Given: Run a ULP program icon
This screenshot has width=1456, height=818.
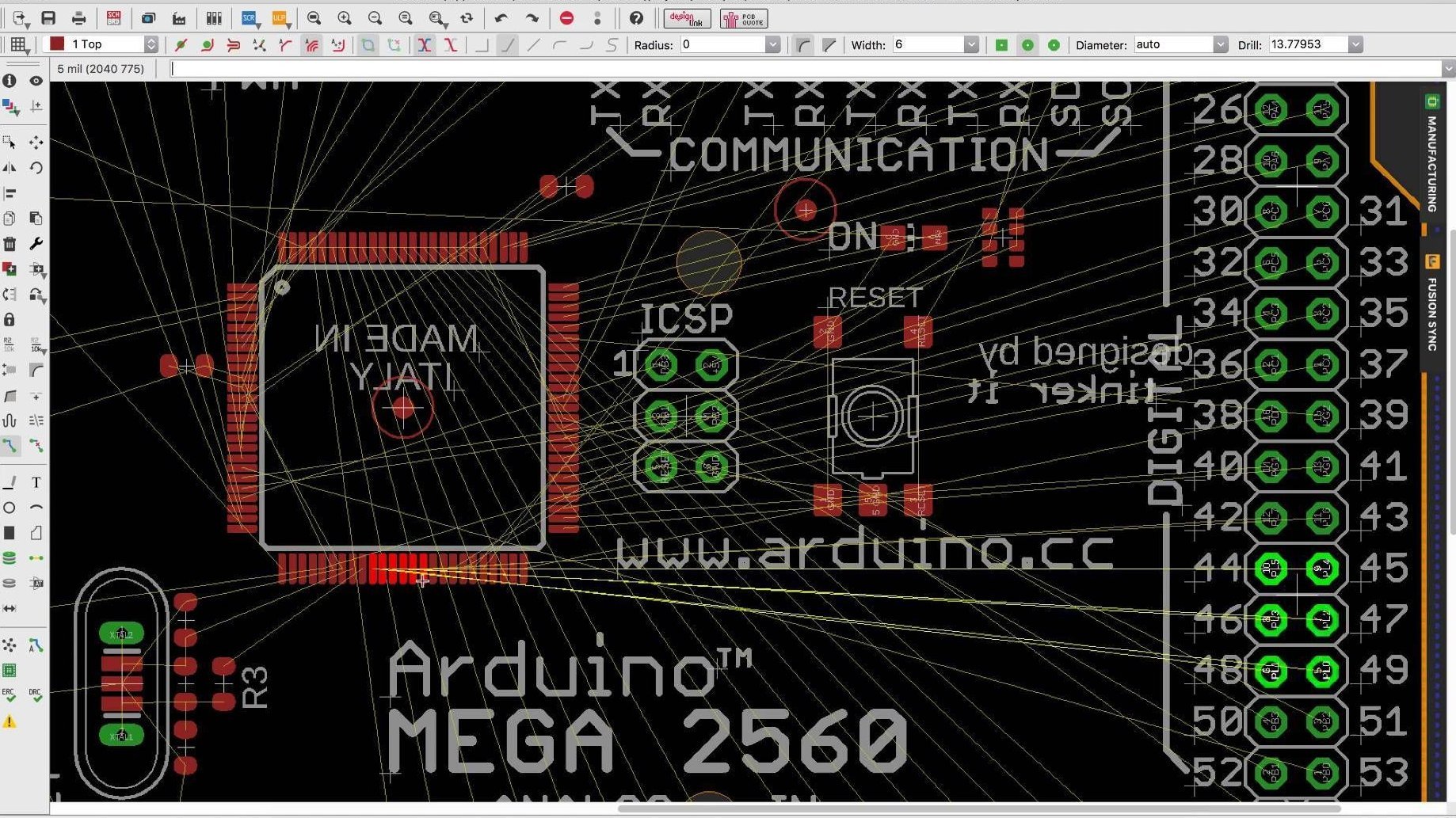Looking at the screenshot, I should point(280,17).
